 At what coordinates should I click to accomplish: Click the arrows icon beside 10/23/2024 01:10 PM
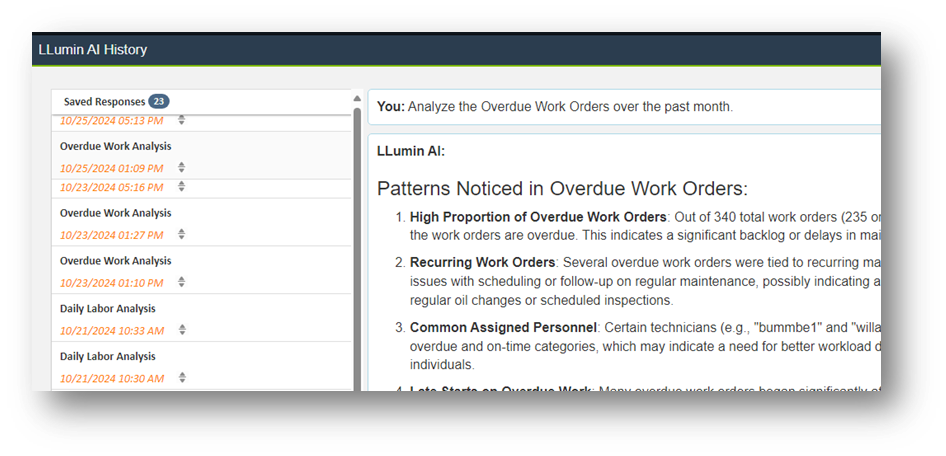coord(181,282)
